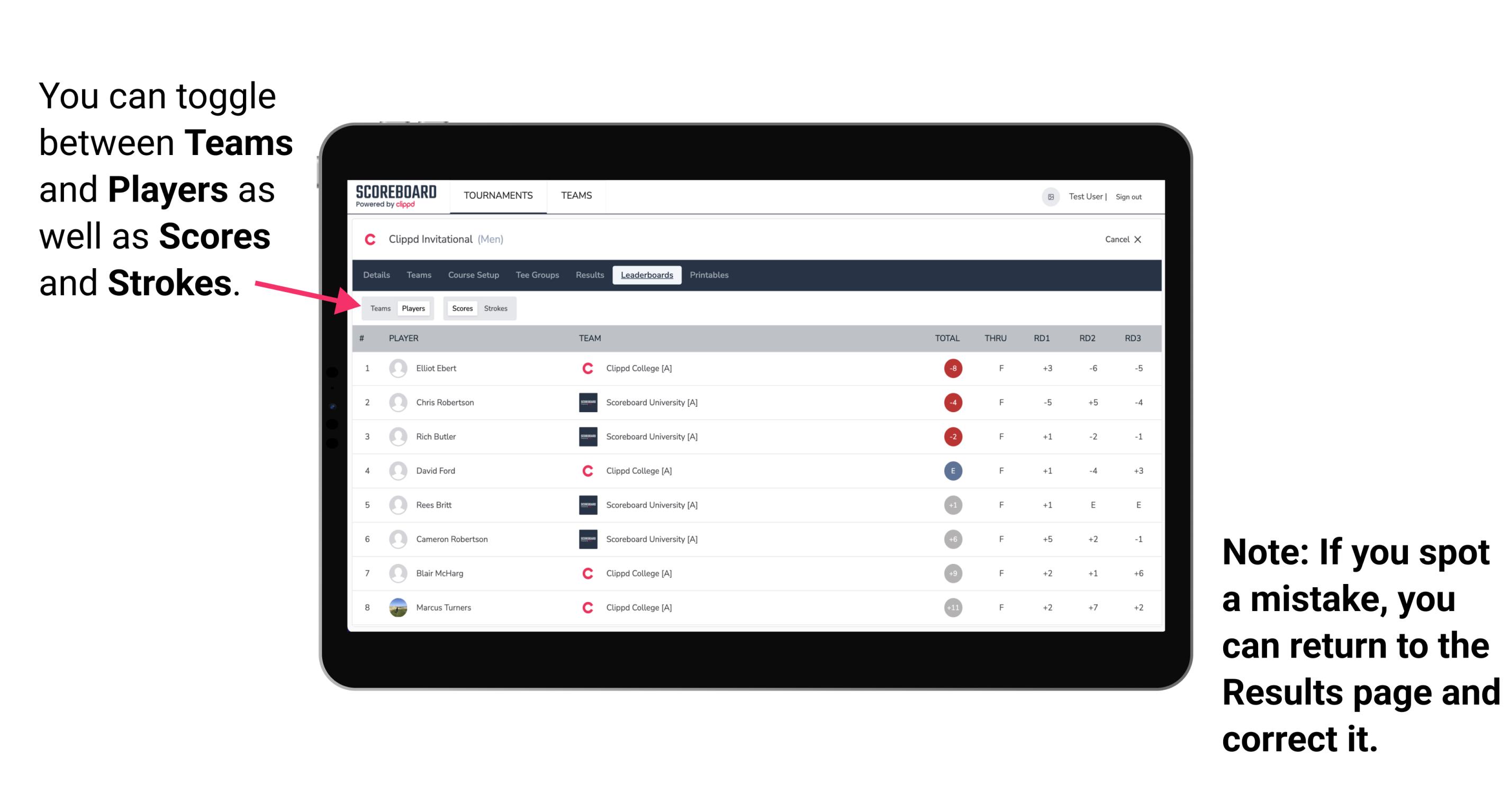Click Elliot Ebert player avatar icon
This screenshot has width=1510, height=812.
398,367
